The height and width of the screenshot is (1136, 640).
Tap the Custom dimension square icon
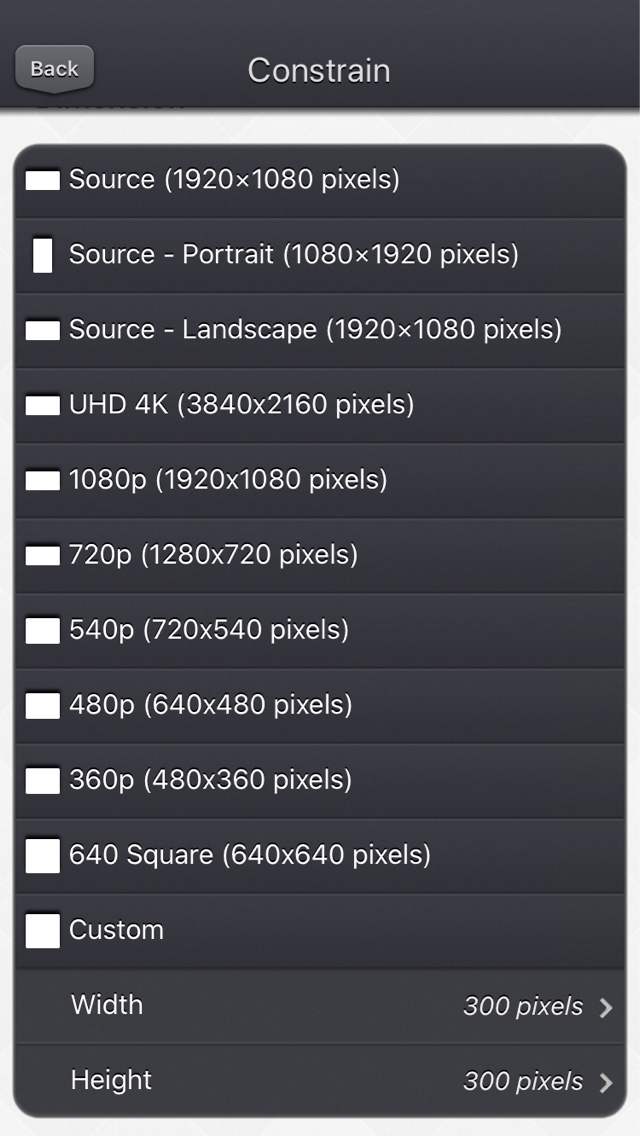(43, 931)
